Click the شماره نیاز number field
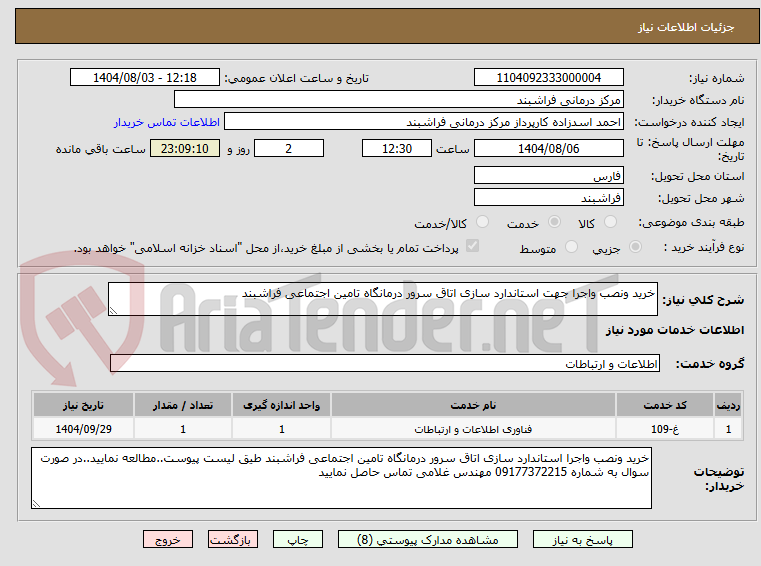Viewport: 761px width, 566px height. click(x=548, y=77)
